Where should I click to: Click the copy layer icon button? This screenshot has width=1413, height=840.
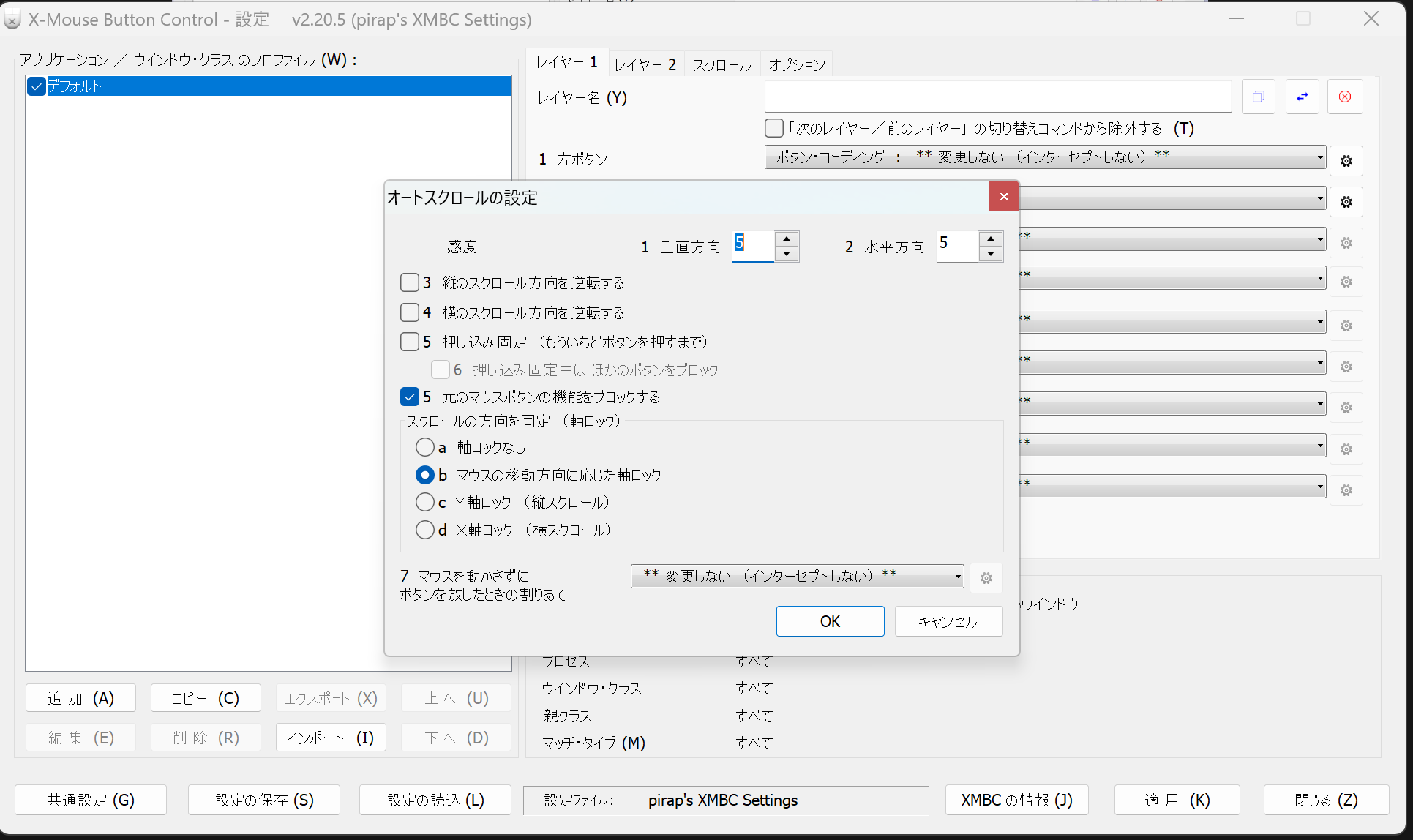pos(1258,97)
